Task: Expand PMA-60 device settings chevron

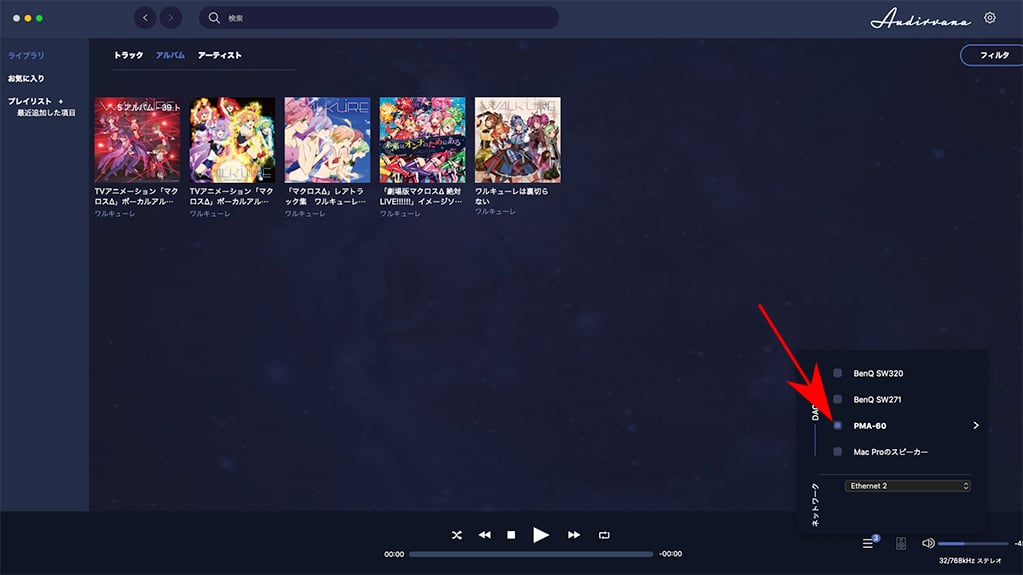Action: tap(976, 426)
